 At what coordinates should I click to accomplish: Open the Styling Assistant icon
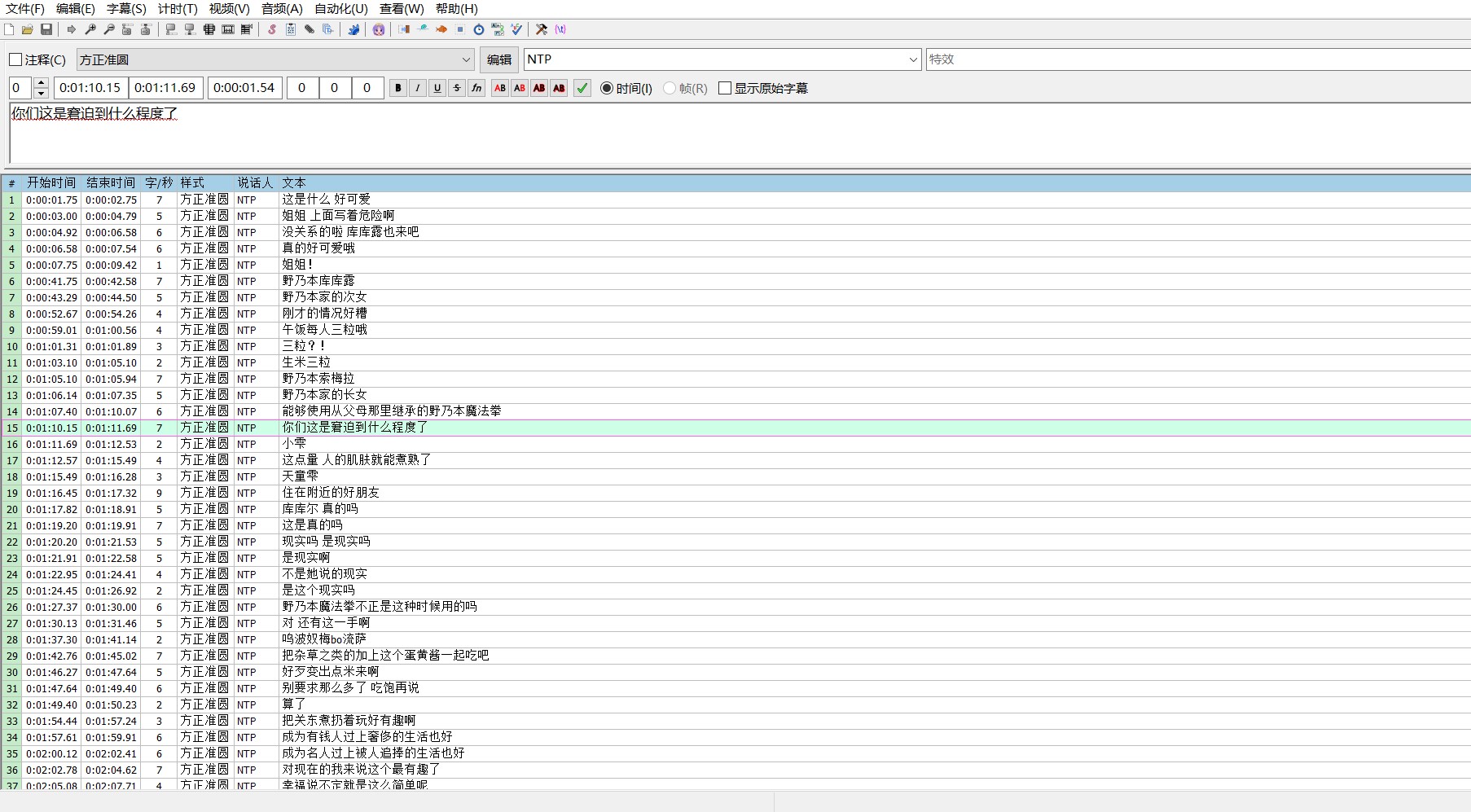423,29
